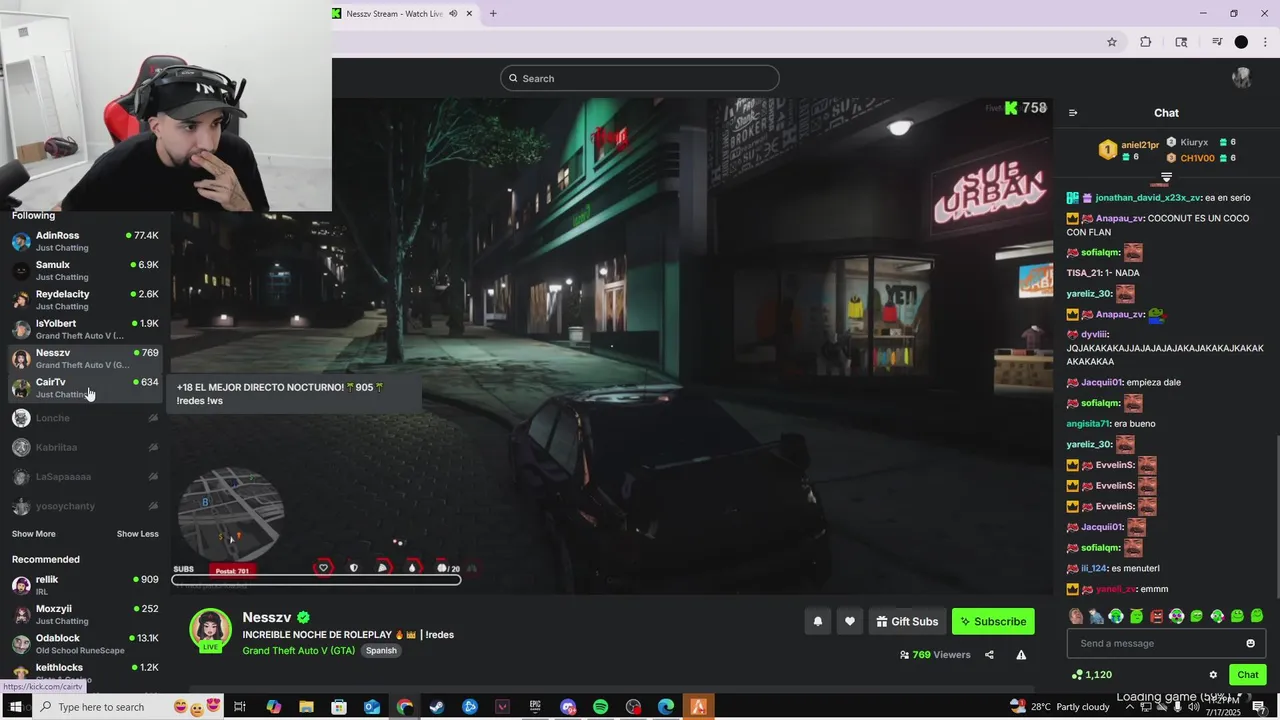
Task: Open File Explorer from the taskbar
Action: click(x=306, y=707)
